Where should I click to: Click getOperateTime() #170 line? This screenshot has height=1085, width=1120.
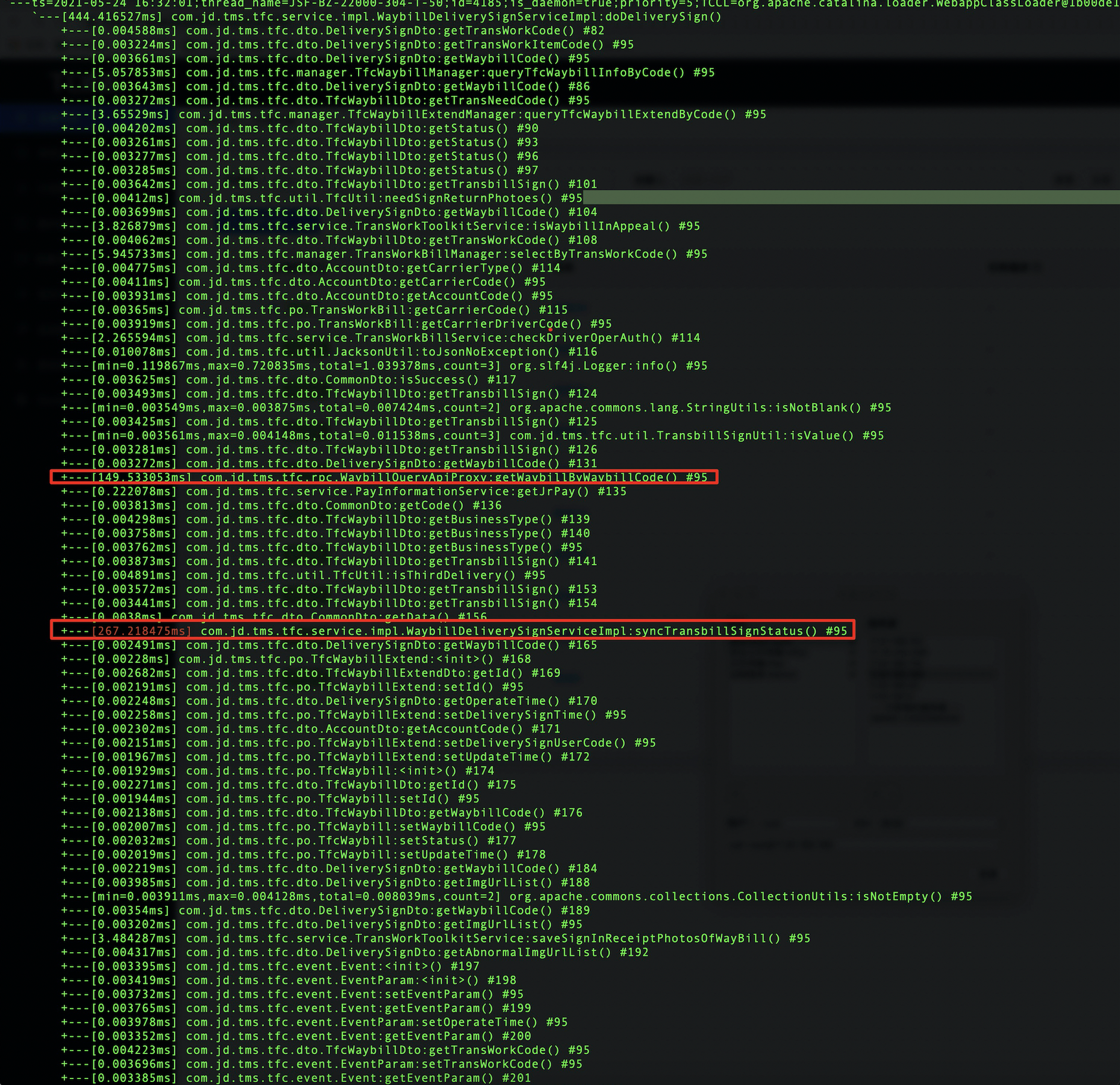[x=329, y=701]
